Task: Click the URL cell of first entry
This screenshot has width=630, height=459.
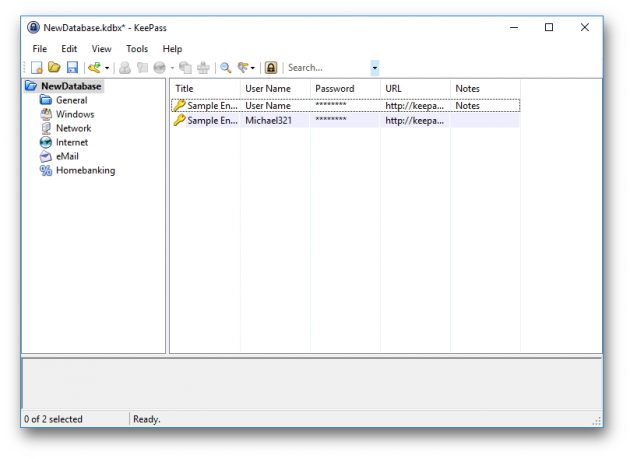Action: point(415,106)
